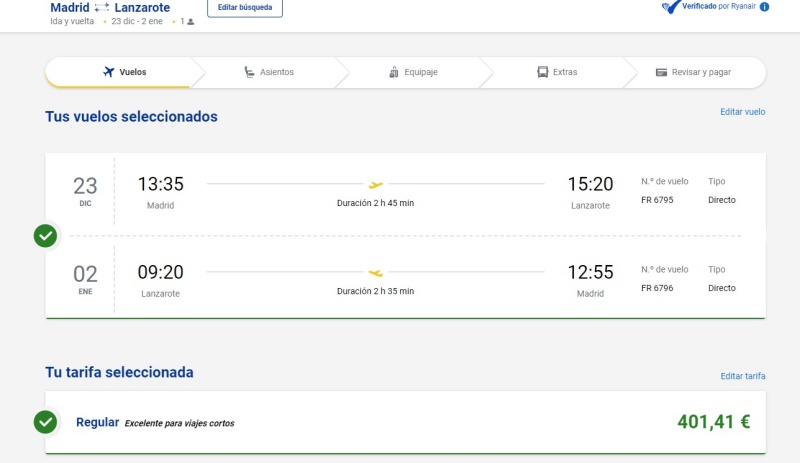Viewport: 800px width, 463px height.
Task: Click the passenger count icon in the header
Action: pos(190,21)
